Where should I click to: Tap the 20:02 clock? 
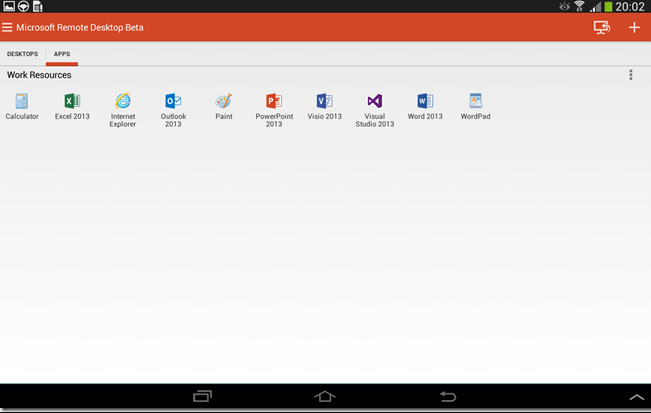click(x=630, y=6)
